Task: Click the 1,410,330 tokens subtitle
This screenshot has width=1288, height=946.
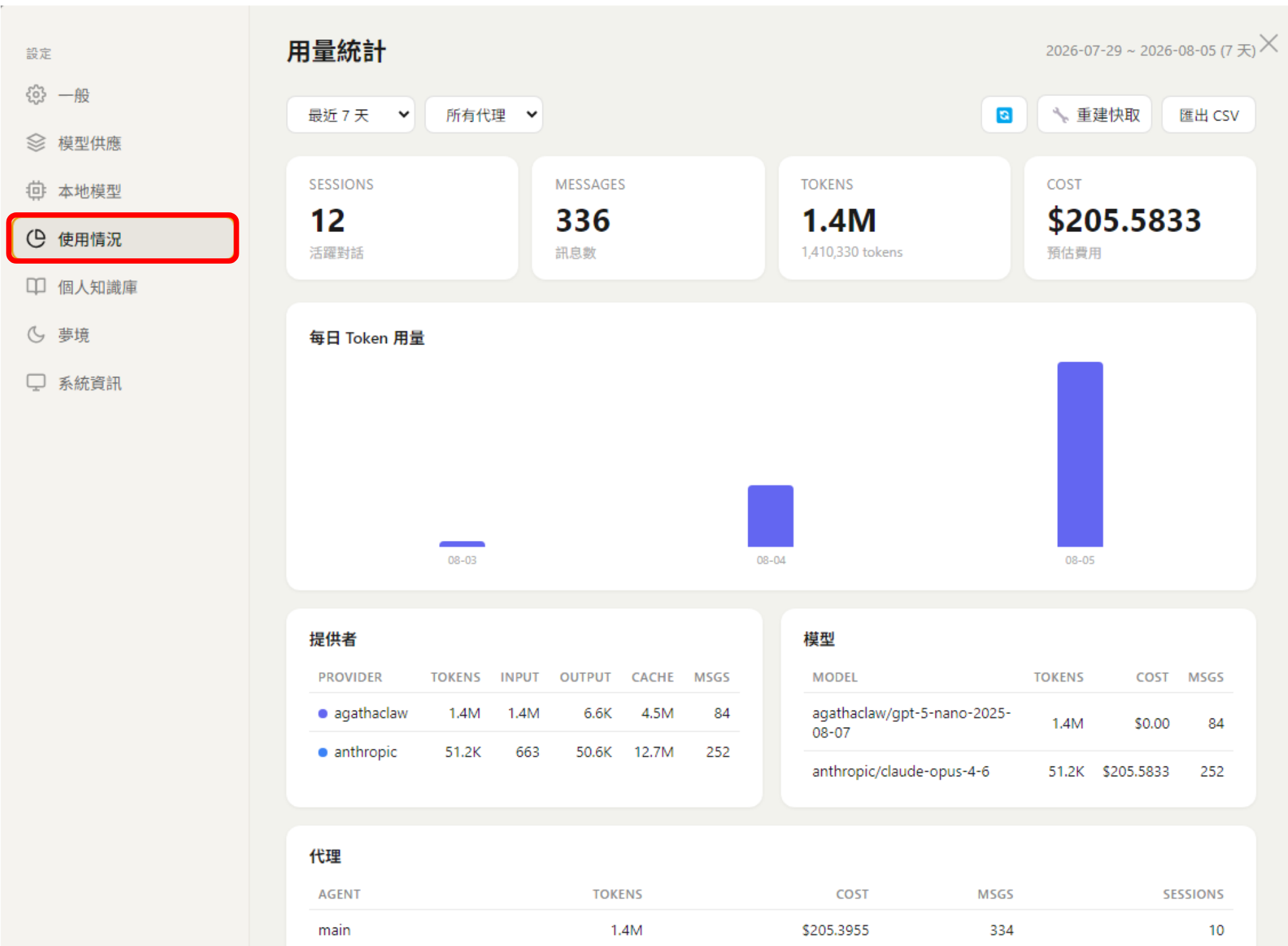Action: pos(851,252)
